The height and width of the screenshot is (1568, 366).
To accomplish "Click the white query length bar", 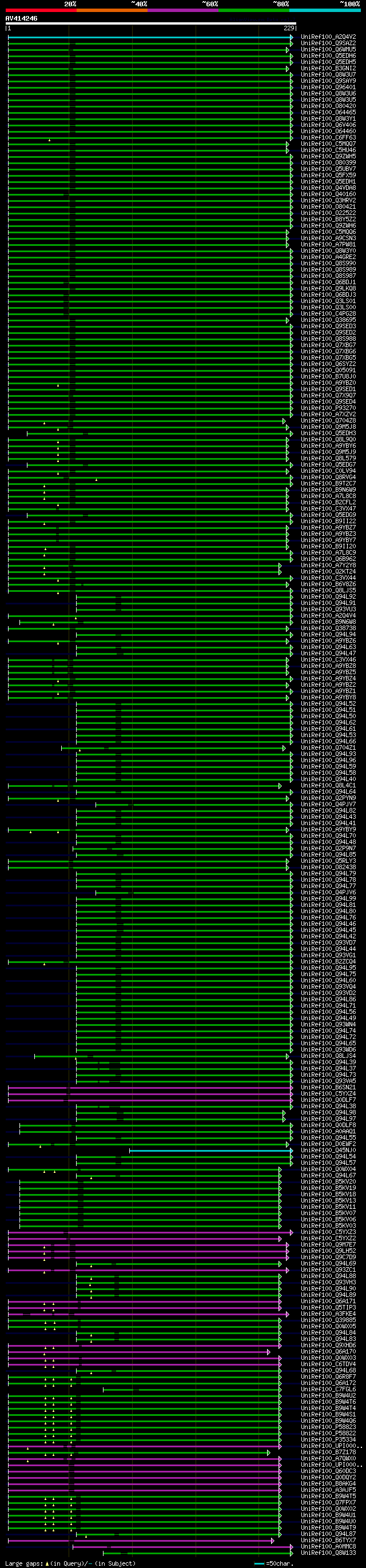I will pos(150,24).
